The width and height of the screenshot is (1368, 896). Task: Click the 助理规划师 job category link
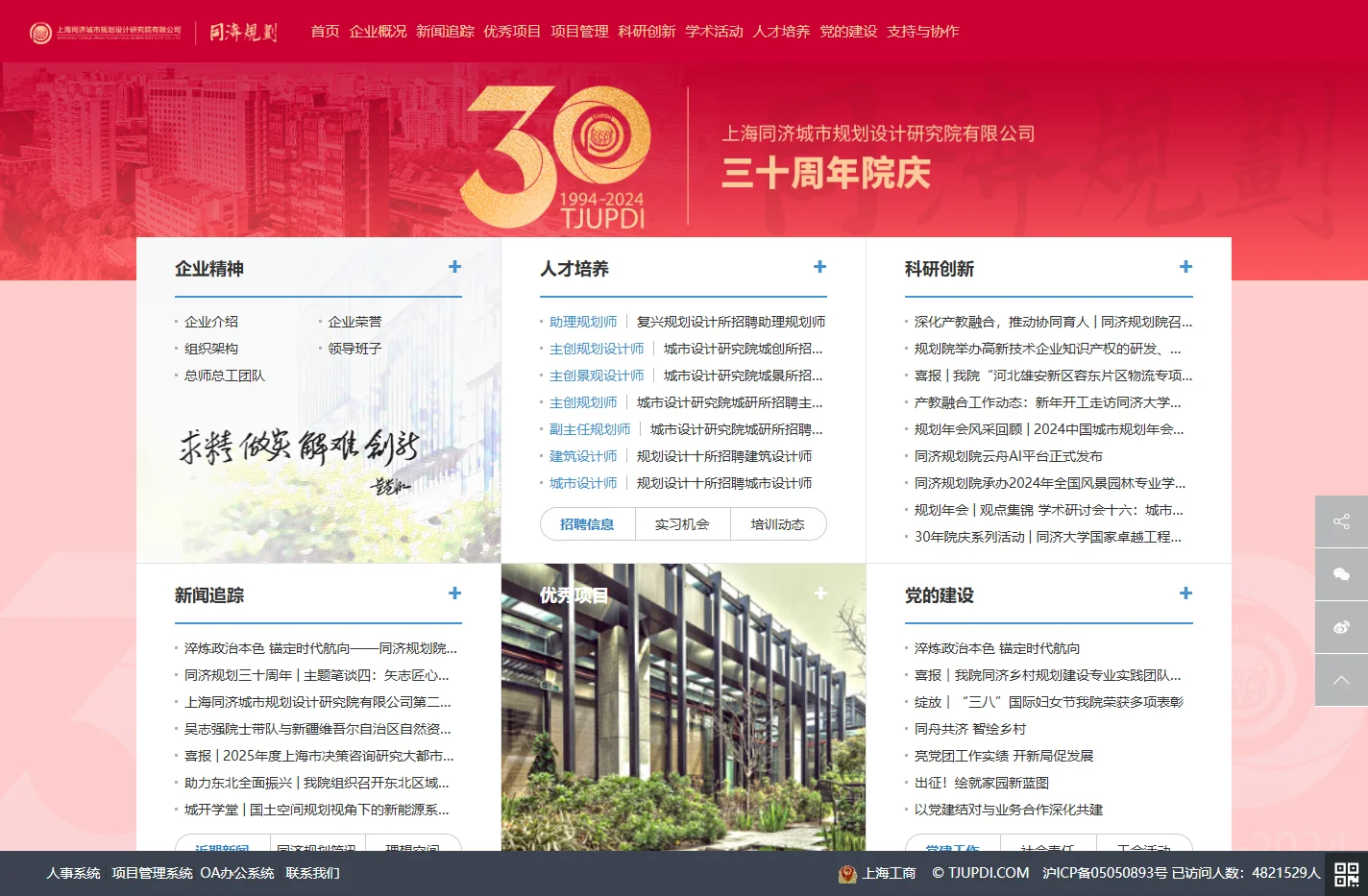583,322
